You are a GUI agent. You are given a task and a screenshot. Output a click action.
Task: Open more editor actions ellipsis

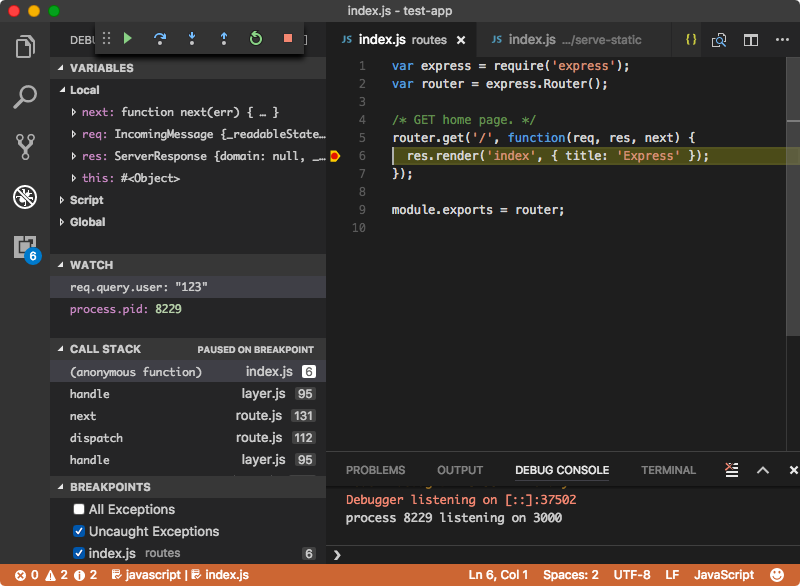tap(782, 39)
